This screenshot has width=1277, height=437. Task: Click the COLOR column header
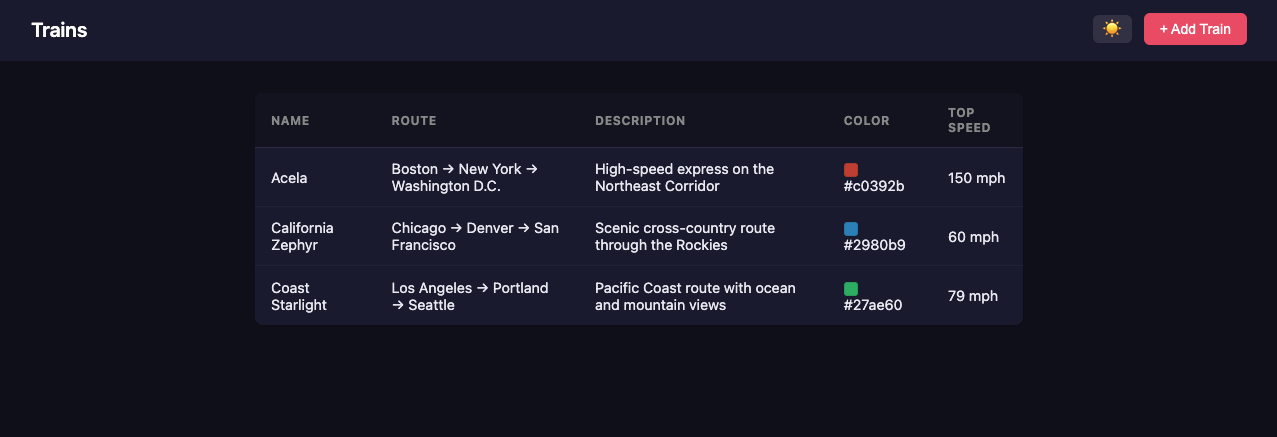pos(866,121)
